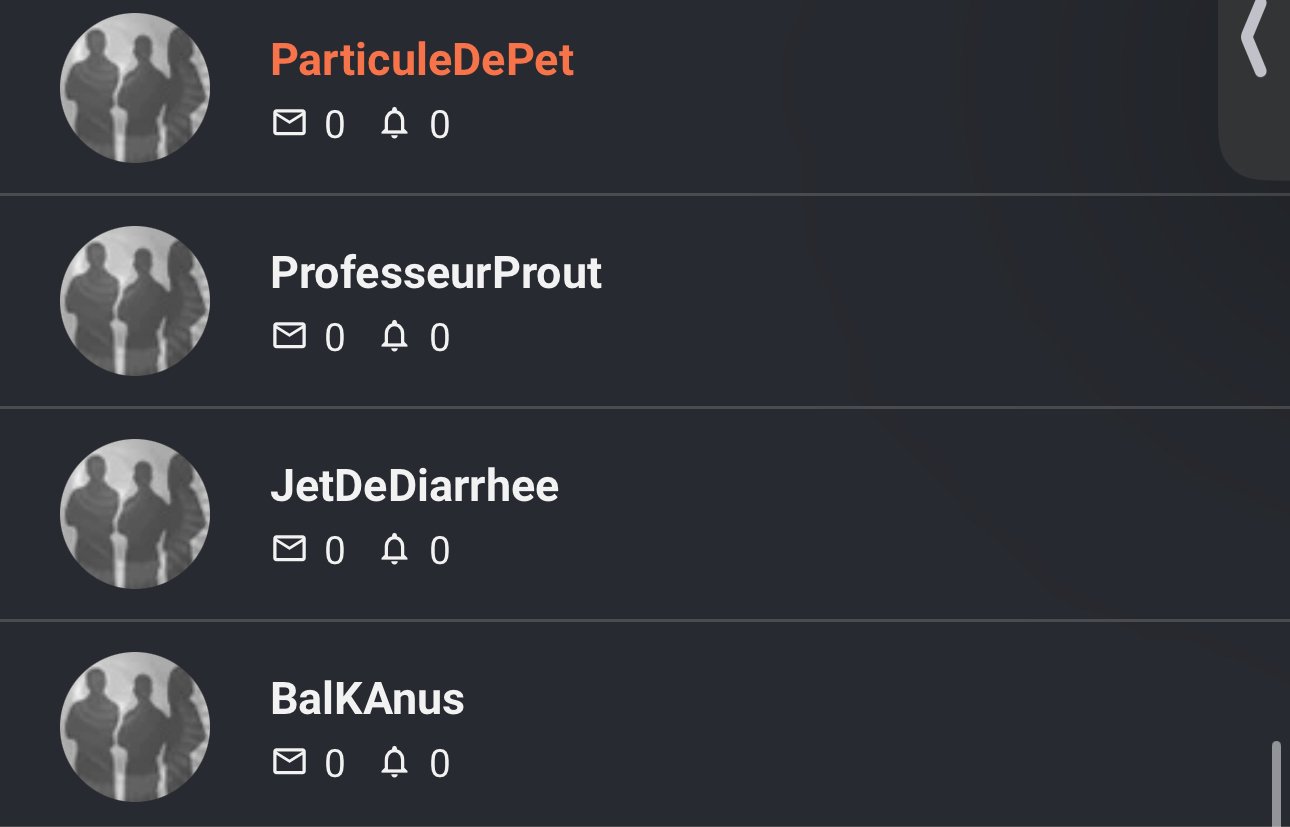Check ParticuleDePet's notification bell icon
1290x827 pixels.
tap(395, 123)
